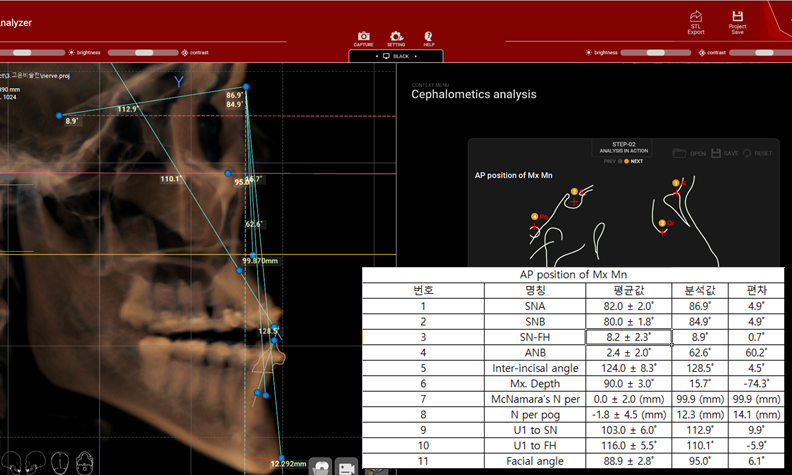Click the Capture camera icon

click(364, 37)
